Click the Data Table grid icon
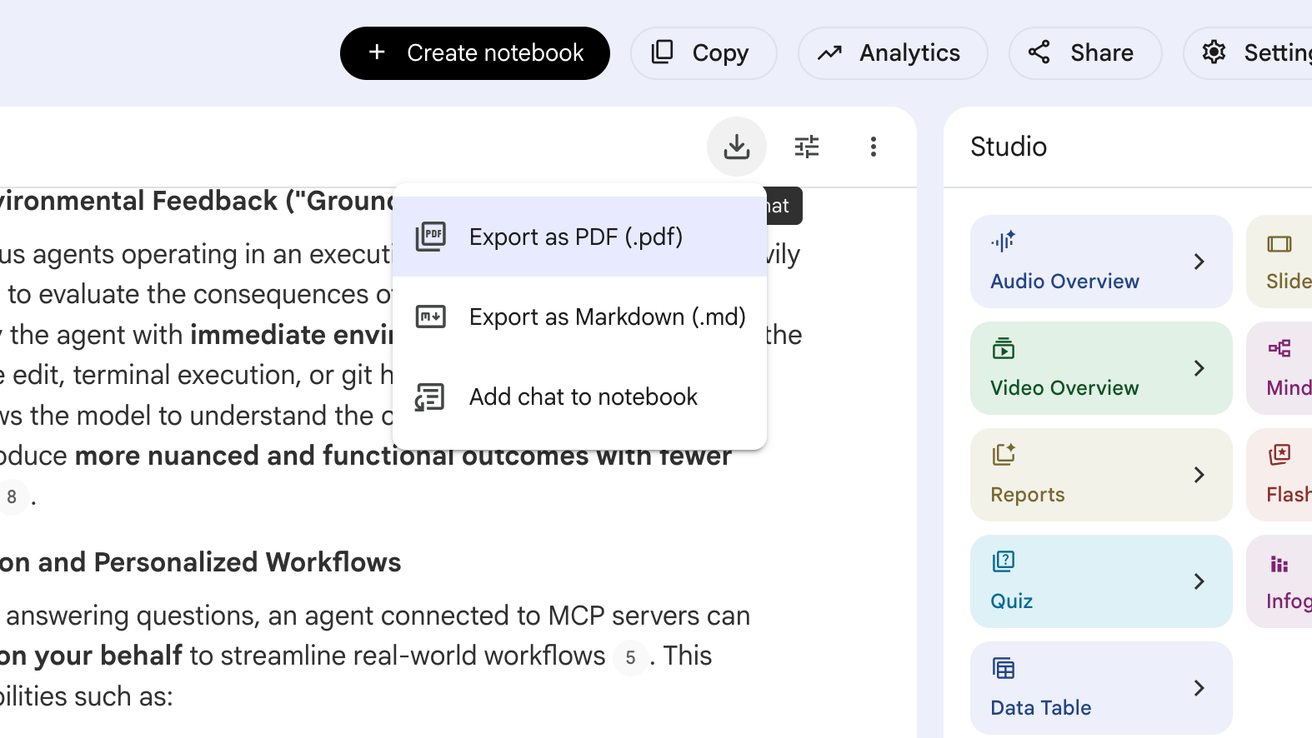Image resolution: width=1312 pixels, height=738 pixels. [x=1003, y=668]
